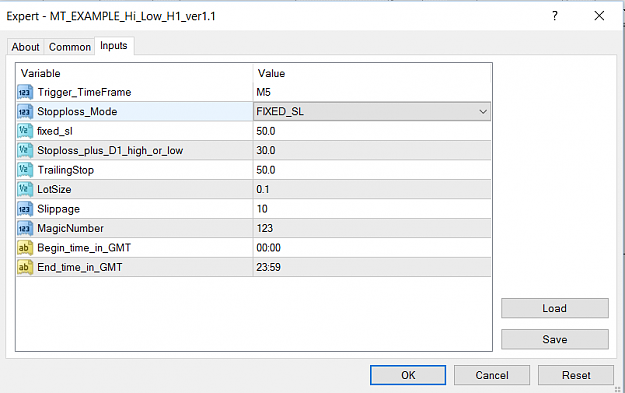Click the double-type icon beside LotSize
625x393 pixels.
click(25, 189)
